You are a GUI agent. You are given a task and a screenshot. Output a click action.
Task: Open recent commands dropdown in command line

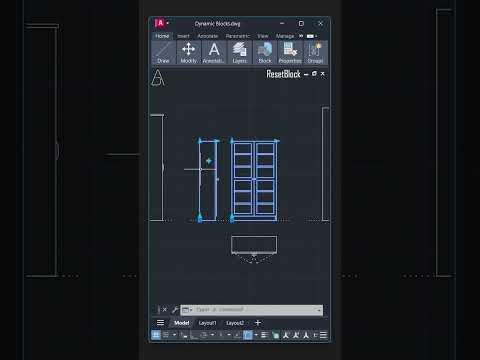click(187, 310)
